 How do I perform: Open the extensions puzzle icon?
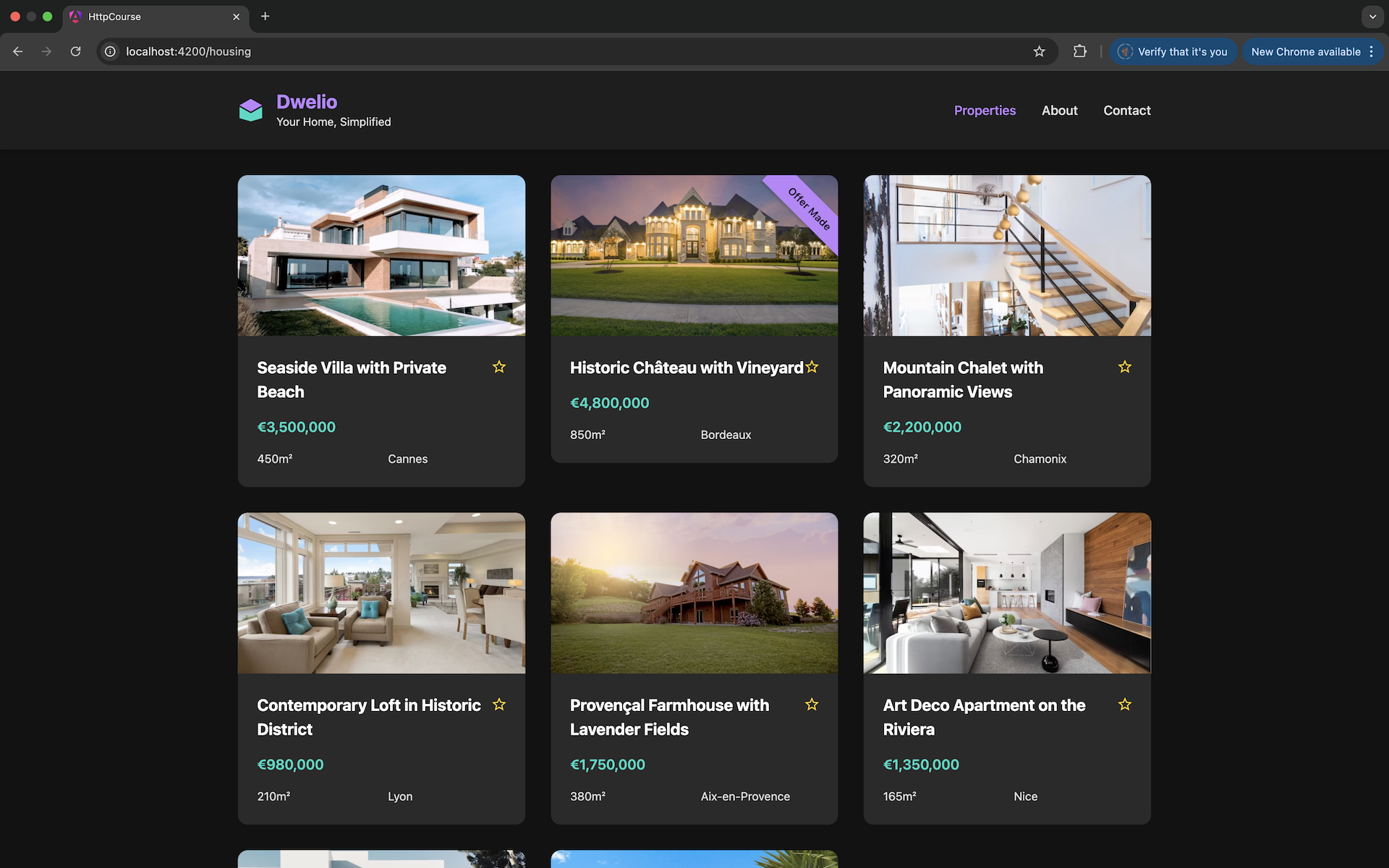click(x=1079, y=51)
